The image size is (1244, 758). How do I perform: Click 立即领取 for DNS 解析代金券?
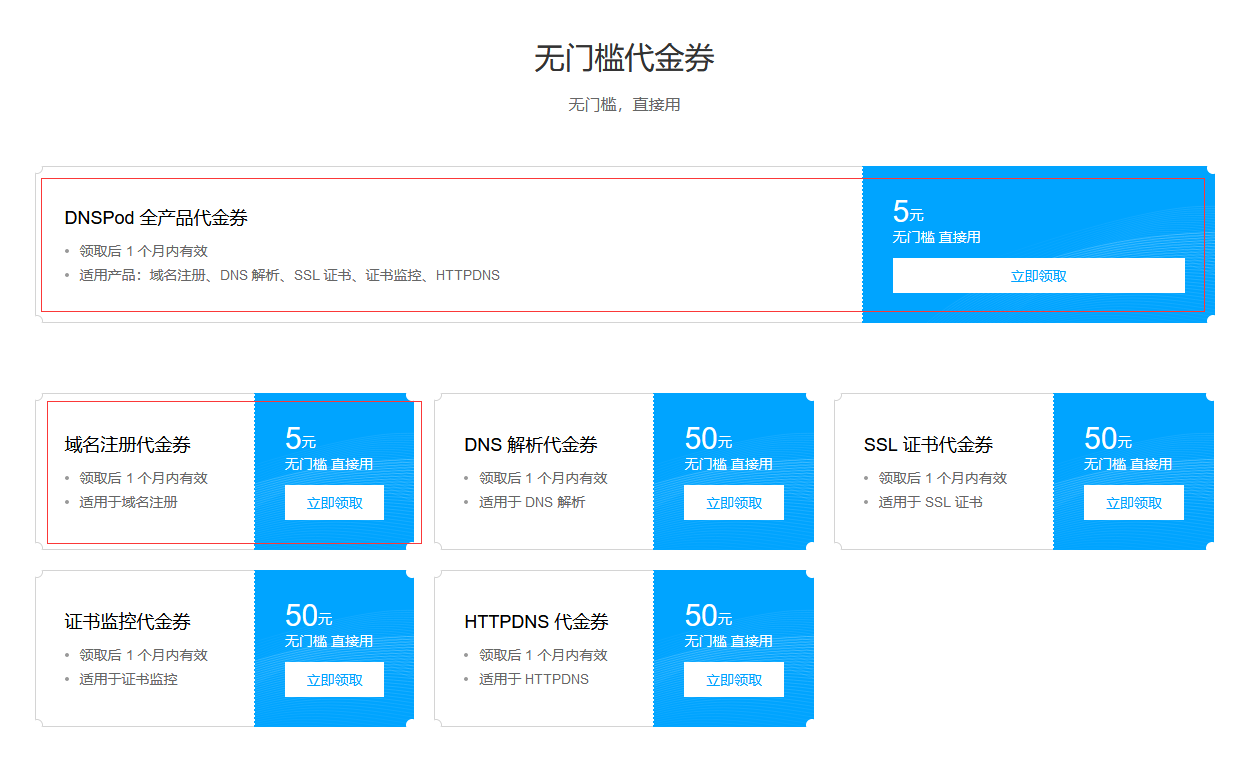734,502
